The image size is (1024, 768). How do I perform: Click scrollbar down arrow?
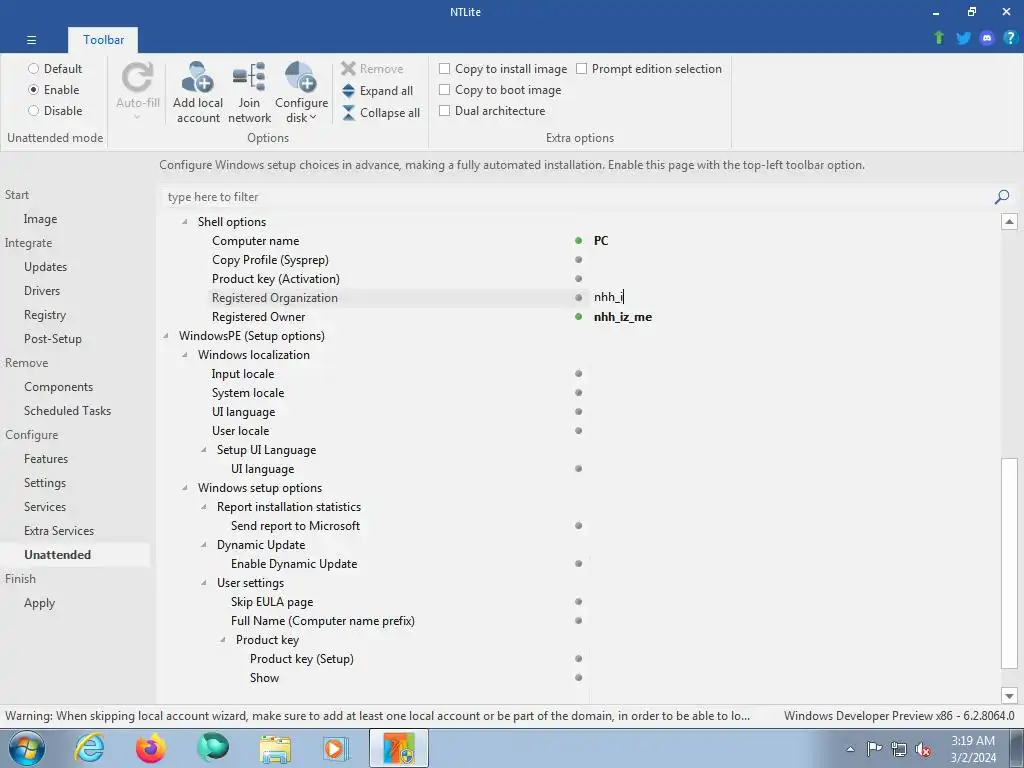(1009, 696)
